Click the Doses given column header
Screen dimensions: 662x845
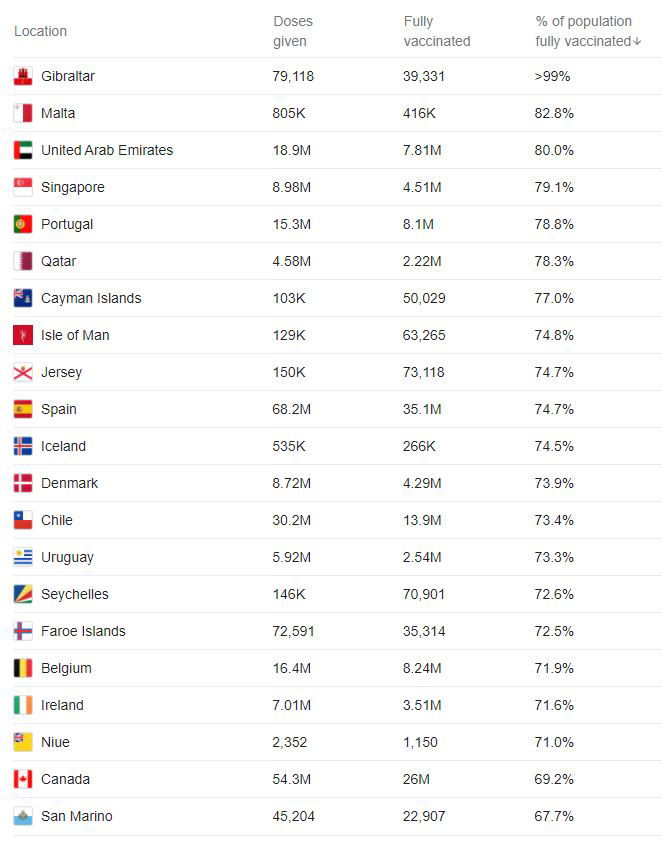point(291,31)
